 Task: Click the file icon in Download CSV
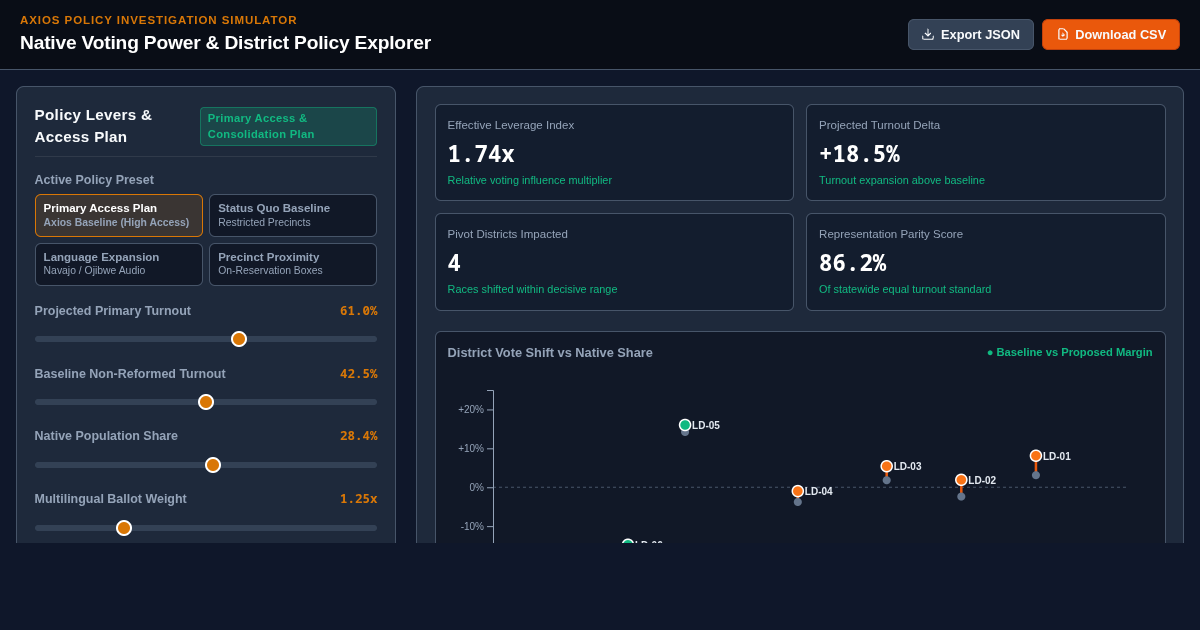[1063, 34]
